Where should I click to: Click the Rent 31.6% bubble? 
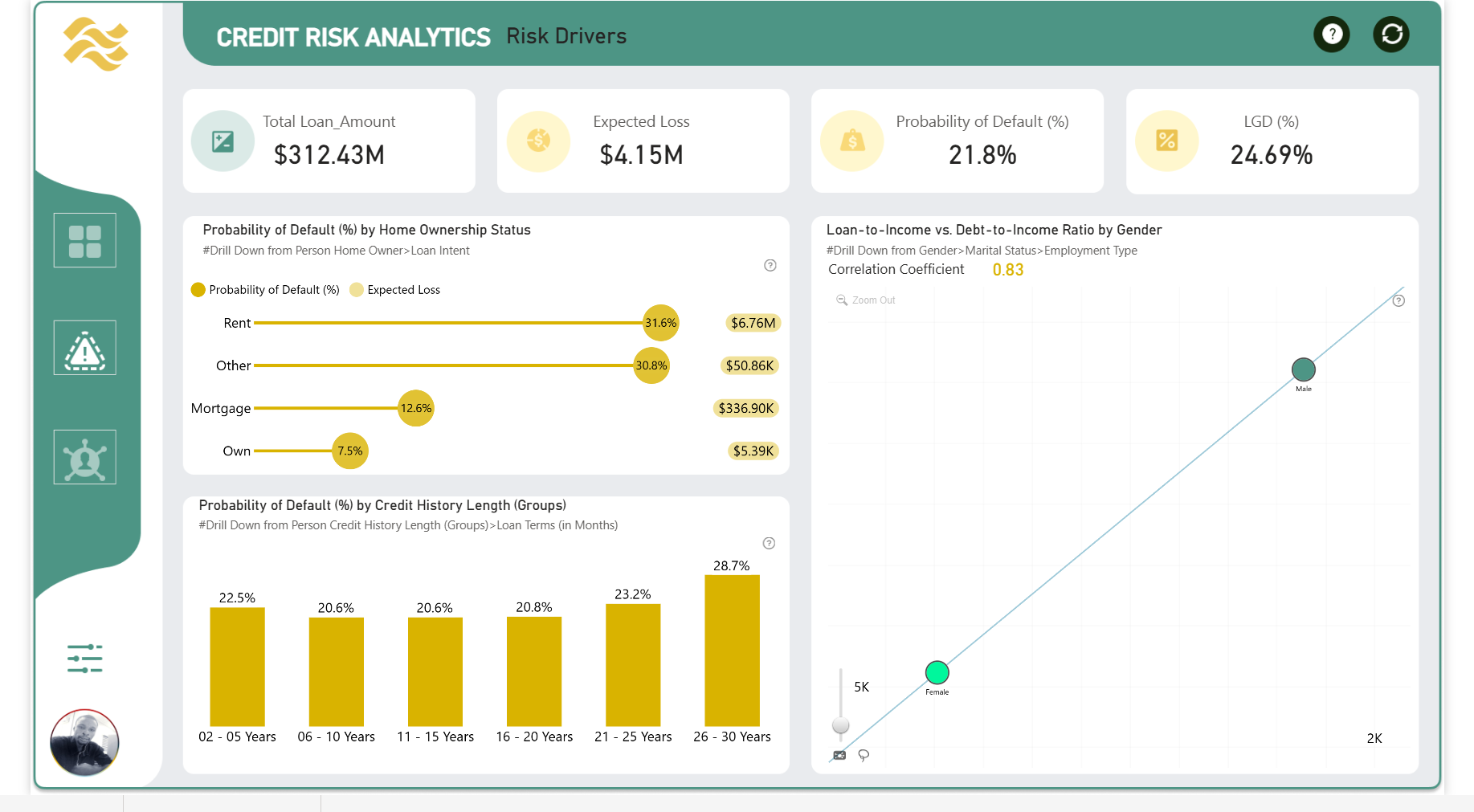click(x=660, y=323)
